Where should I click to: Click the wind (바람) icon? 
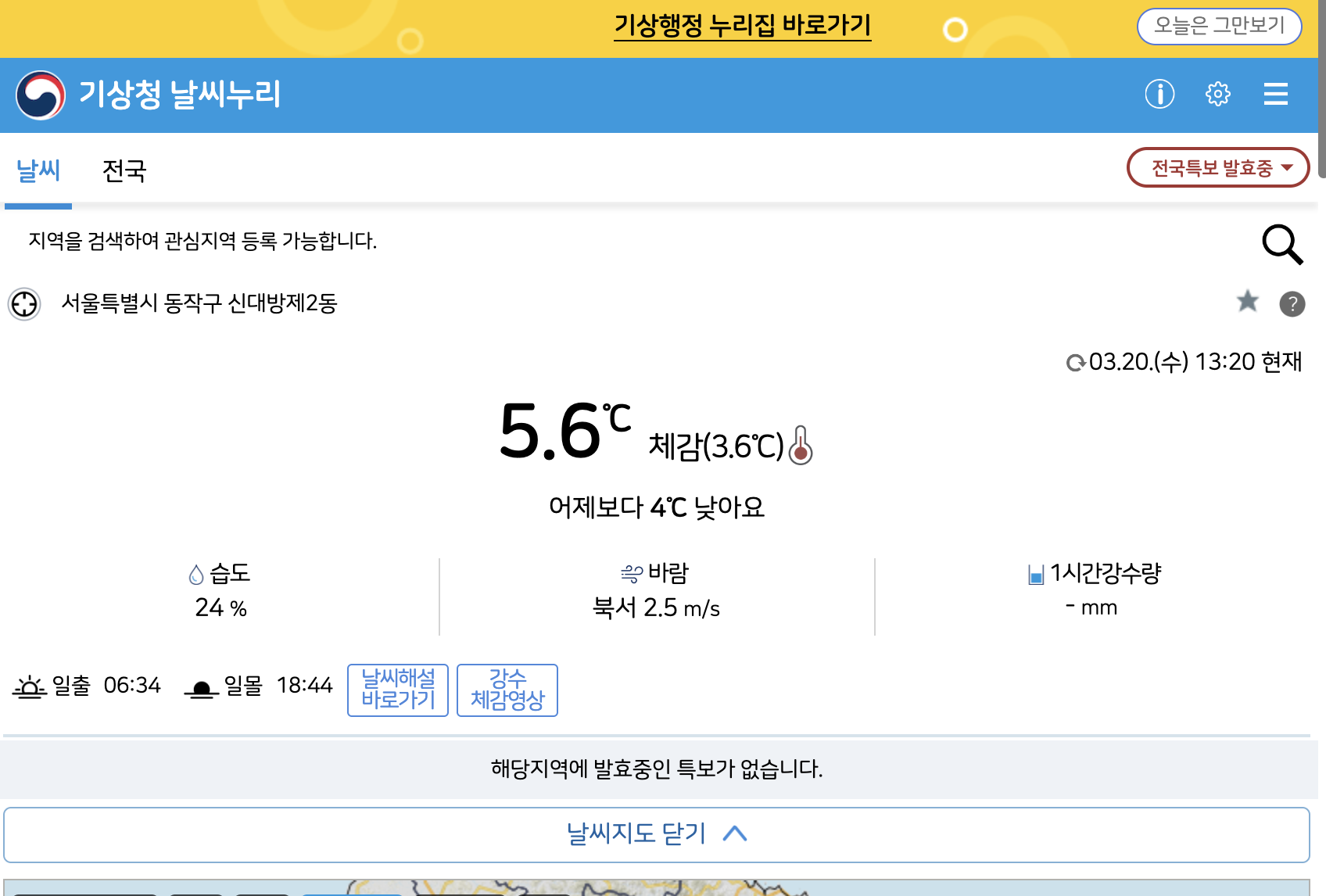632,573
